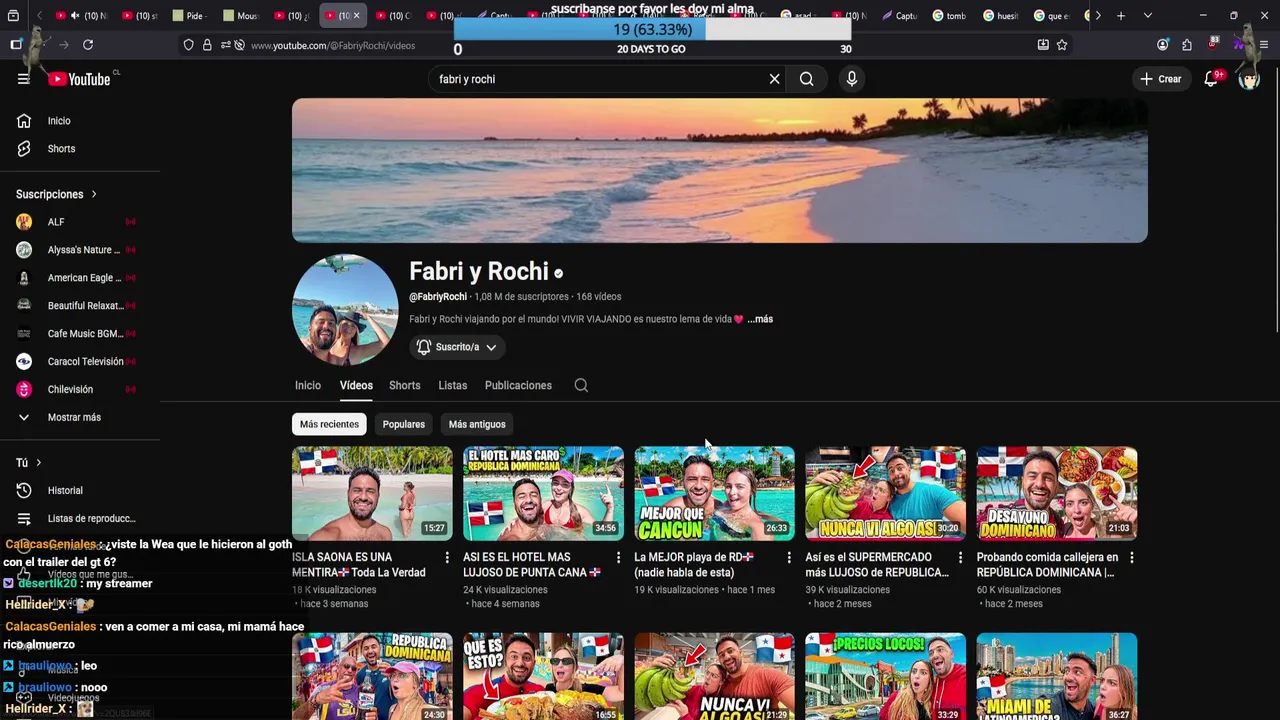Switch to the Listas channel tab
This screenshot has height=720, width=1280.
[452, 385]
